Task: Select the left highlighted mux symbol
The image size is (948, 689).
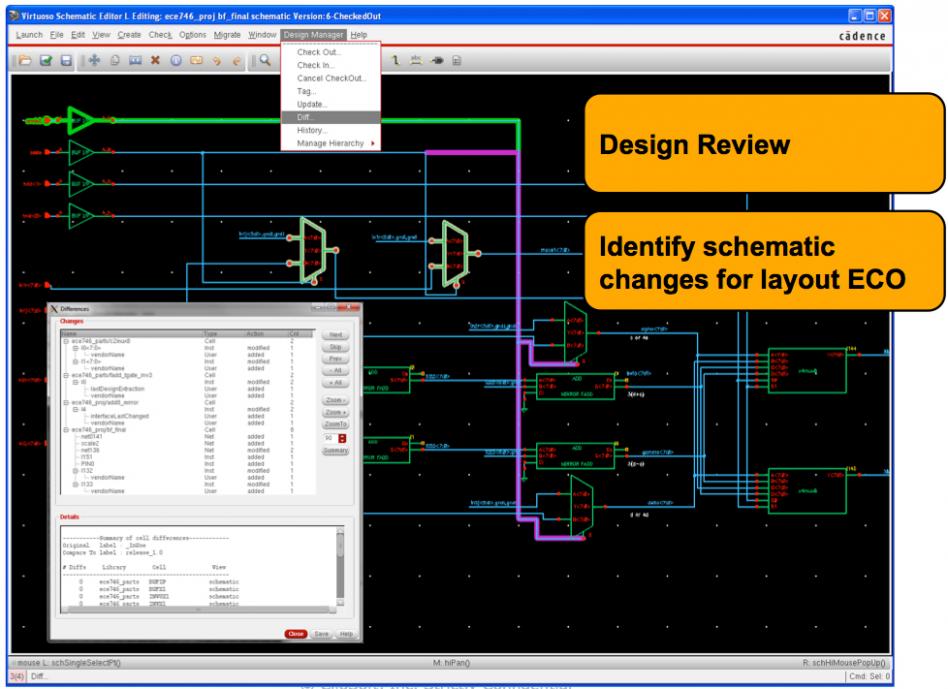Action: click(313, 251)
